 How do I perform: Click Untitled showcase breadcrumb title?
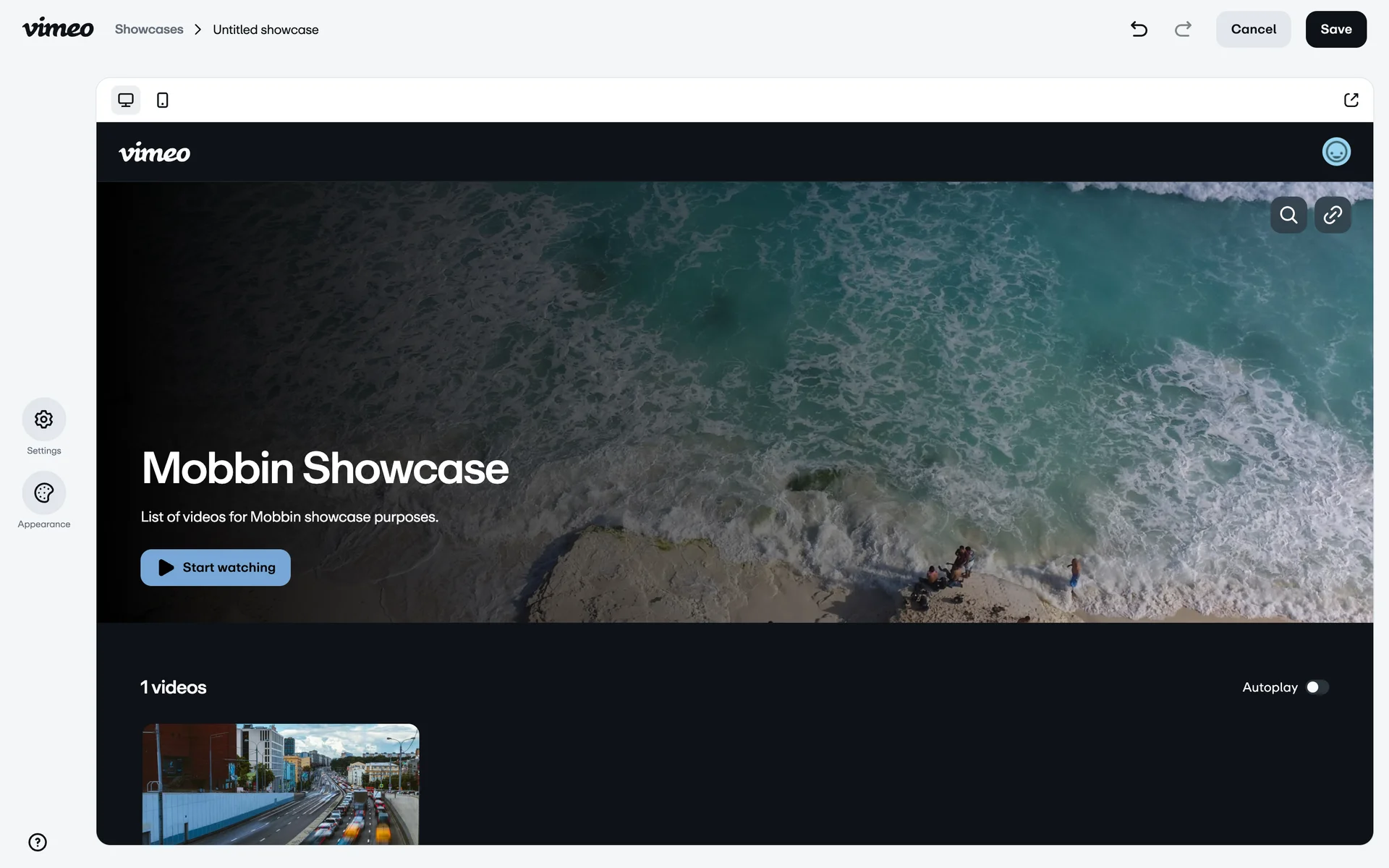point(266,30)
